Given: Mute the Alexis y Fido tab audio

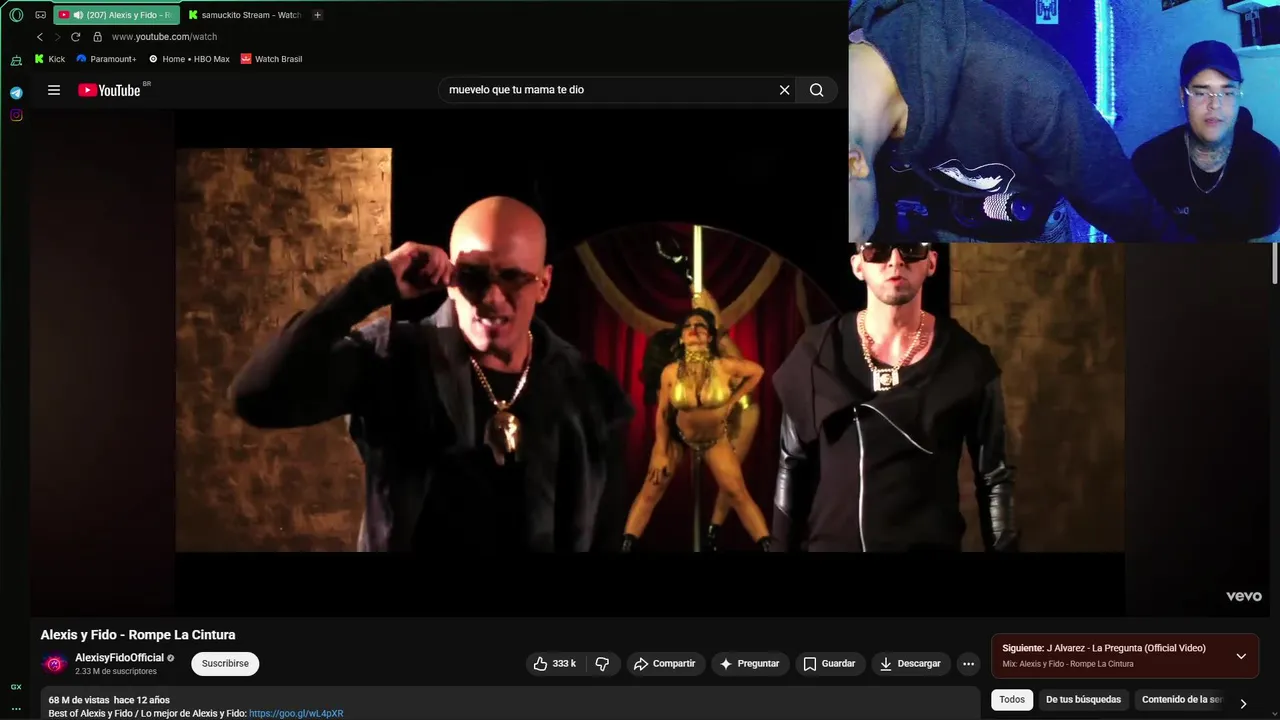Looking at the screenshot, I should coord(78,15).
